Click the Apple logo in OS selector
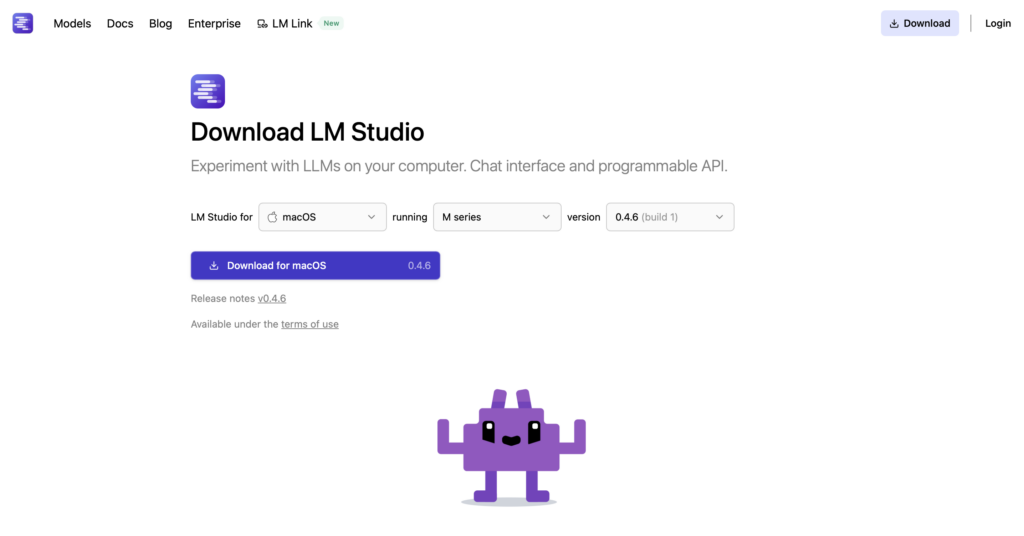1024x536 pixels. pos(272,217)
